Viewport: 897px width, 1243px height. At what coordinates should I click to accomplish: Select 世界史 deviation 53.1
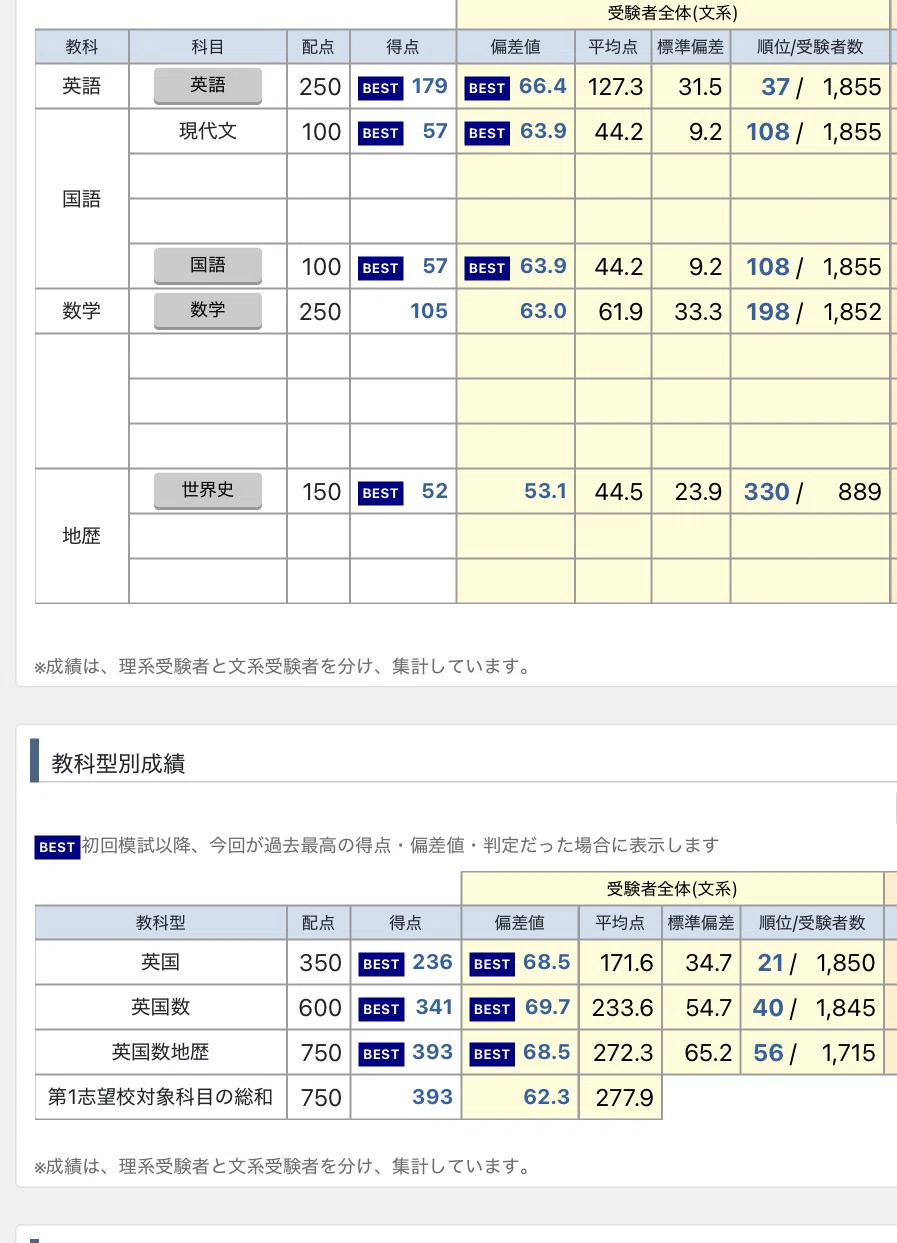(x=545, y=491)
